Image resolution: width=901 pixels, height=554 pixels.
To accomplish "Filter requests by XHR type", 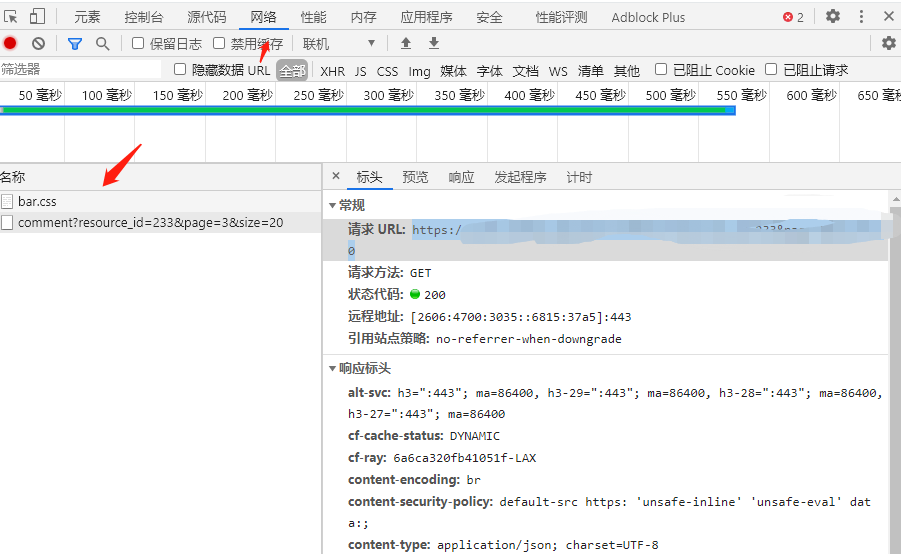I will tap(332, 71).
